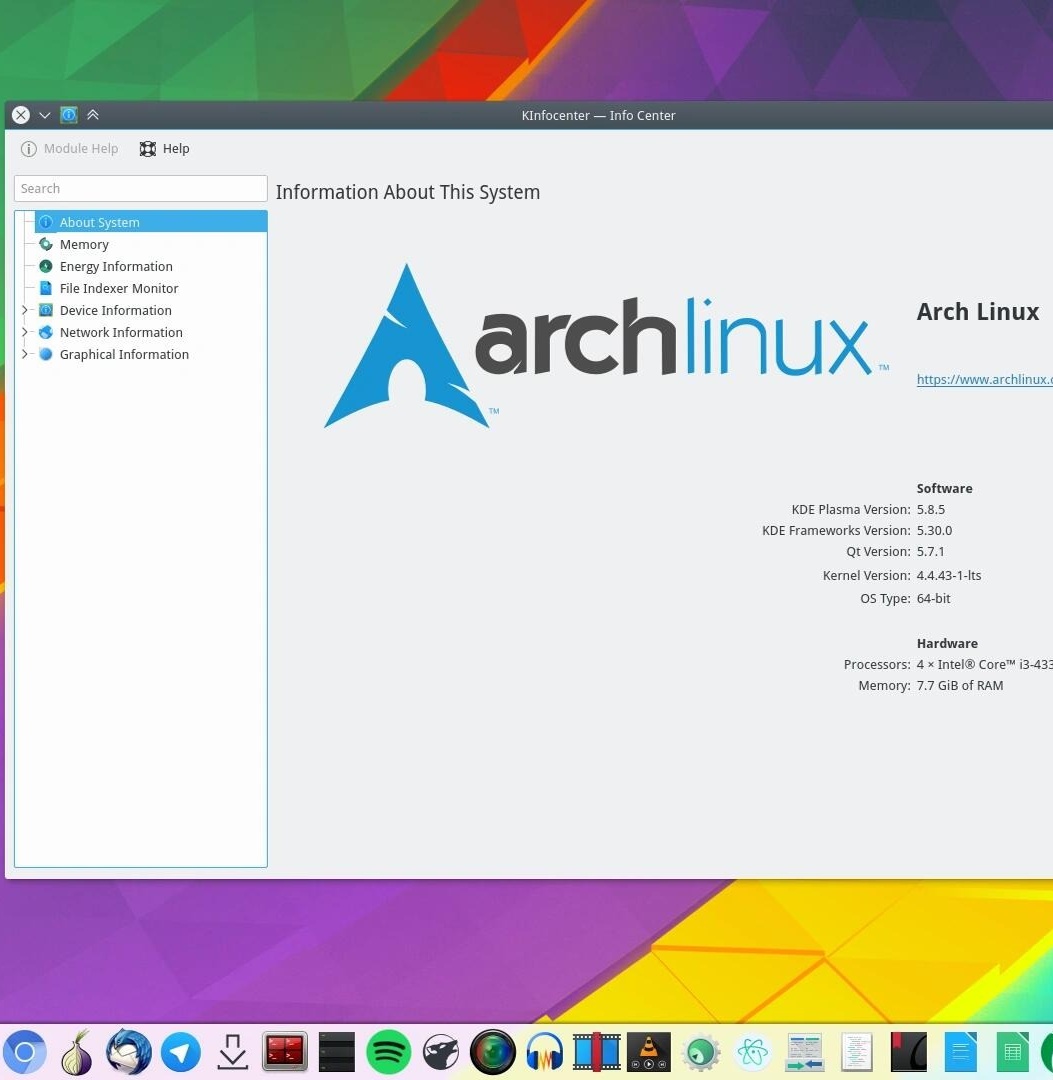Launch LibreOffice Writer from the dock
The image size is (1053, 1080).
[x=961, y=1052]
